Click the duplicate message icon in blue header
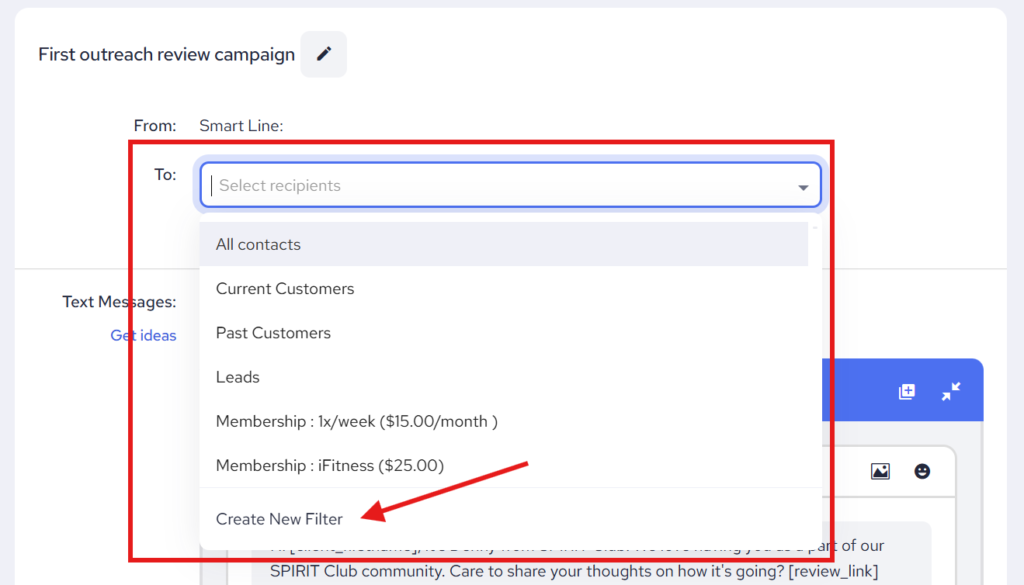Viewport: 1024px width, 585px height. point(907,392)
